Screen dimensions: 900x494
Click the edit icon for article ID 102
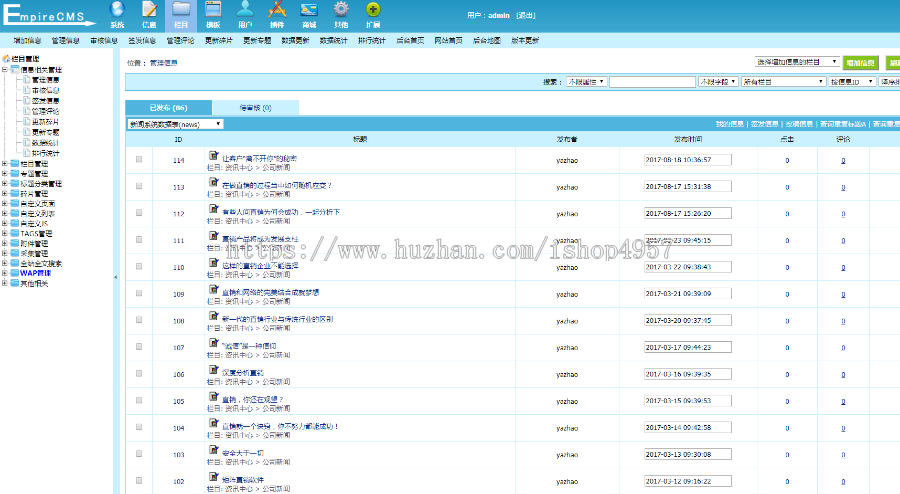214,477
